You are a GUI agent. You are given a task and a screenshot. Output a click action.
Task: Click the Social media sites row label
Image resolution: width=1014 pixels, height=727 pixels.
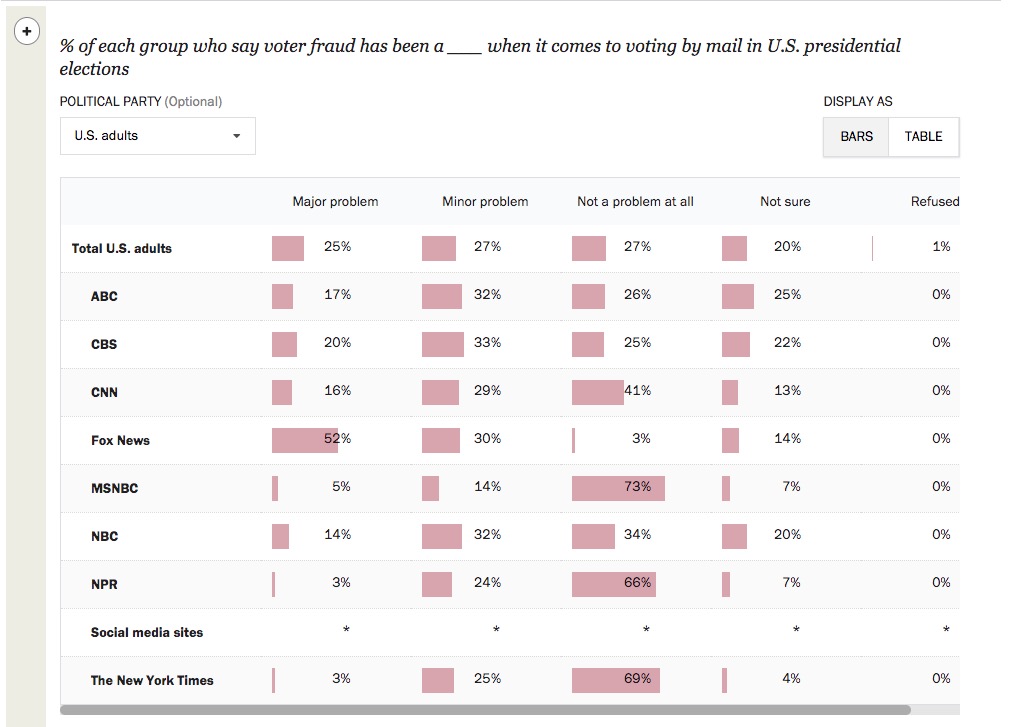[x=146, y=633]
